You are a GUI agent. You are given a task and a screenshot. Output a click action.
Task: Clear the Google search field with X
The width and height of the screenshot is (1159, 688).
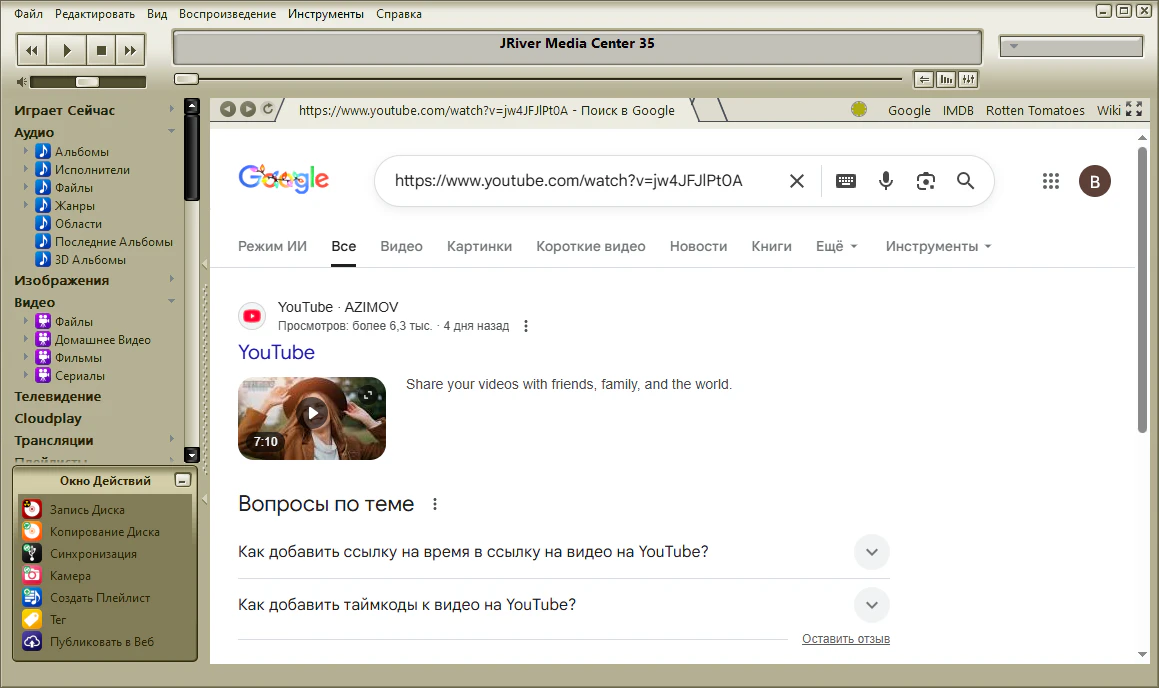click(796, 181)
